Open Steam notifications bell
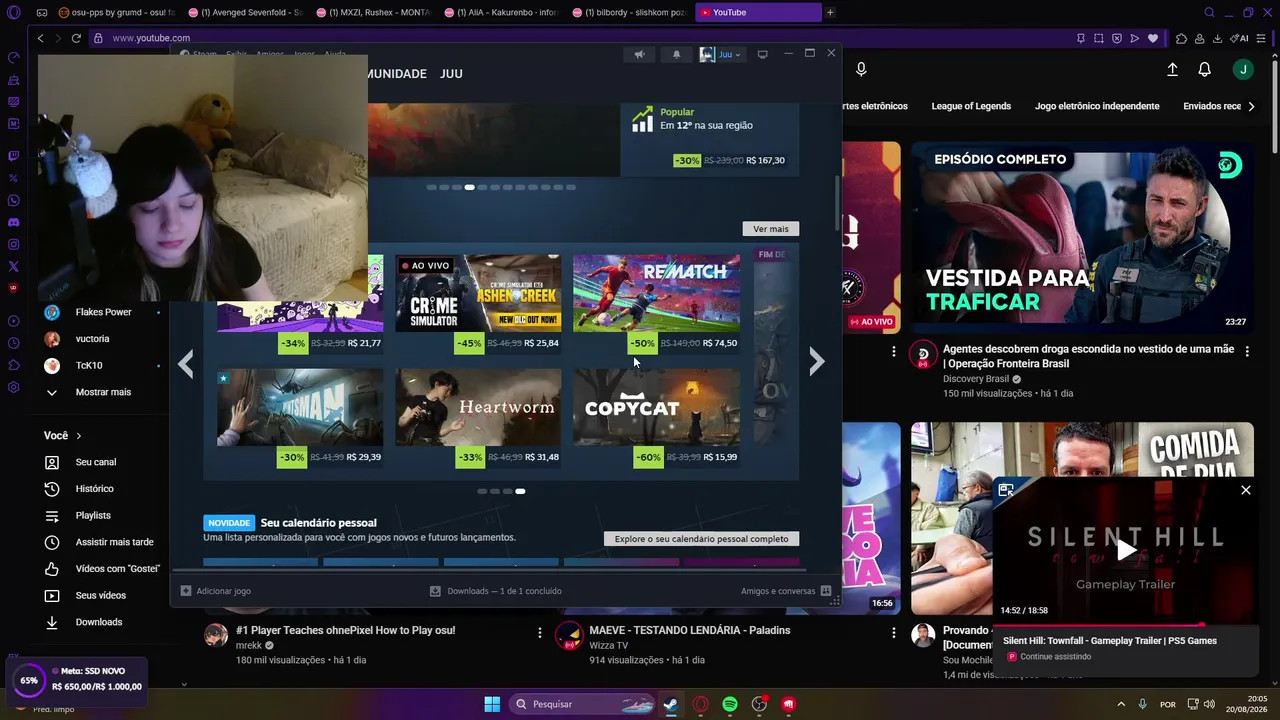This screenshot has width=1280, height=720. (676, 54)
